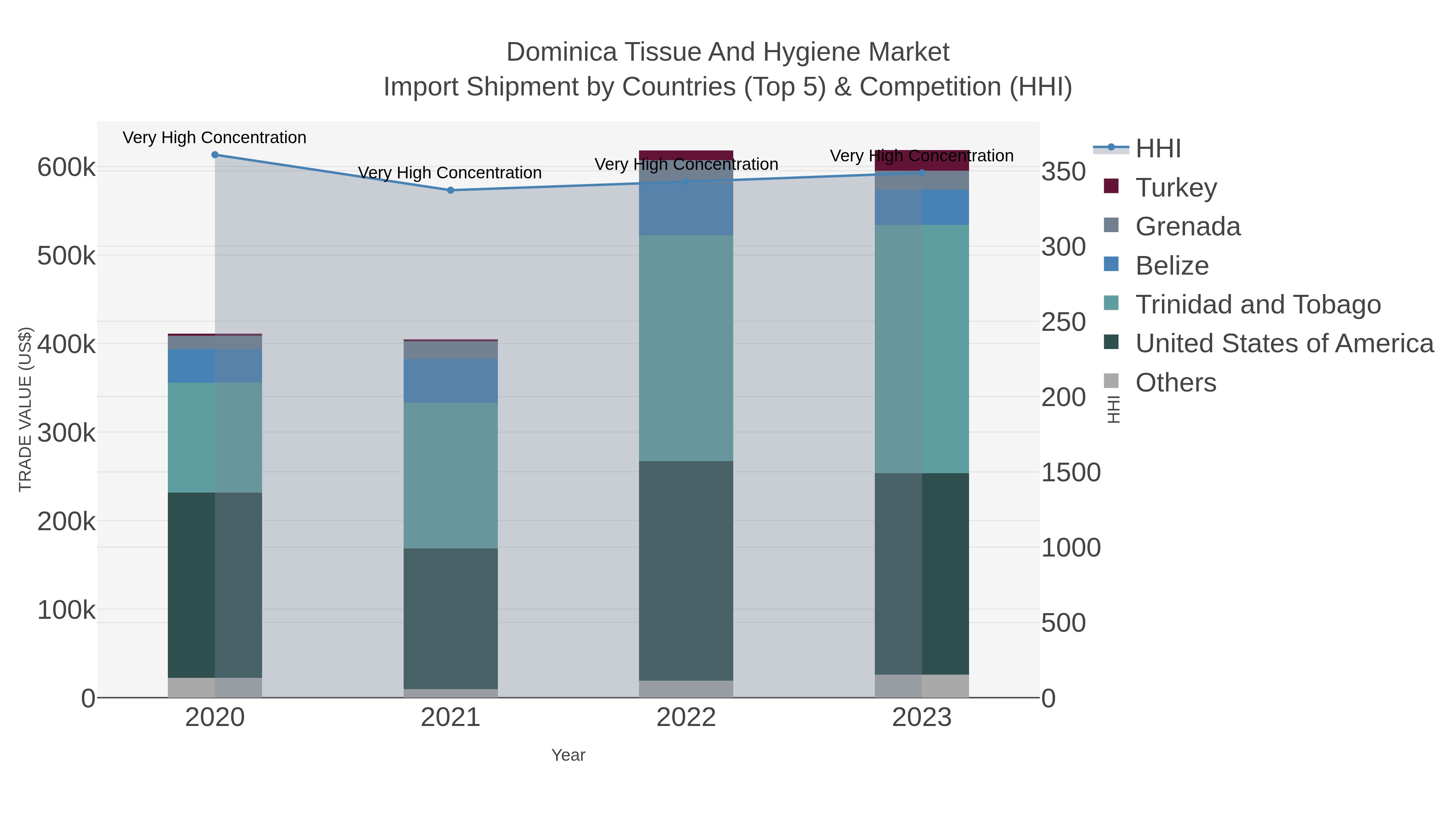Click the 2020 Trinidad and Tobago bar segment
The height and width of the screenshot is (819, 1456).
(x=215, y=438)
